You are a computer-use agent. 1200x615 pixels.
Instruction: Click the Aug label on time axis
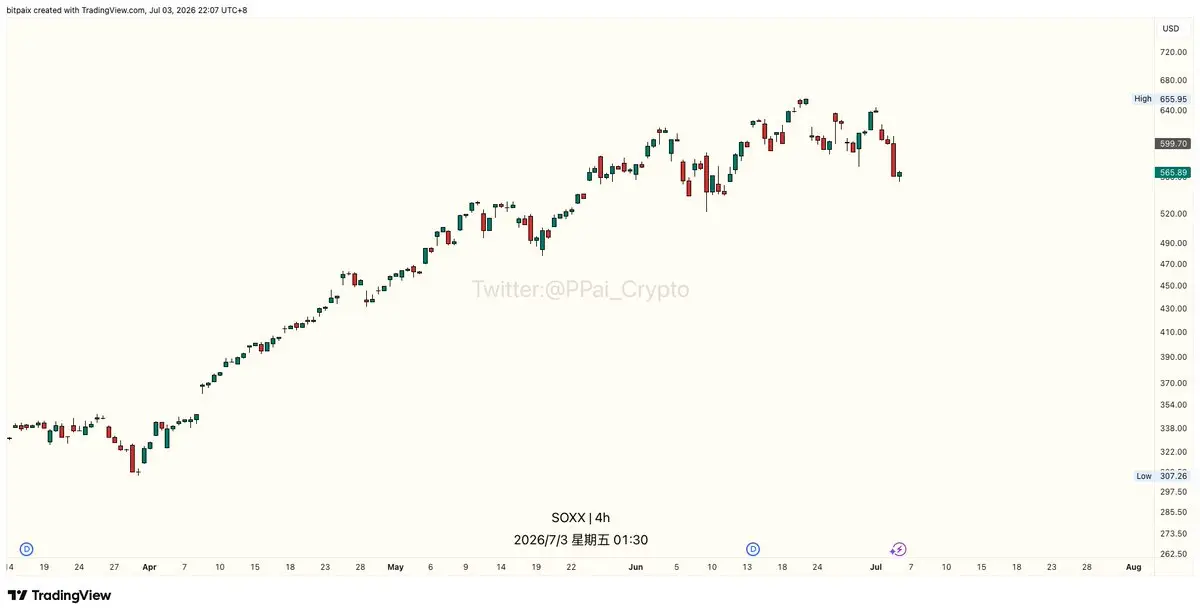click(1133, 567)
